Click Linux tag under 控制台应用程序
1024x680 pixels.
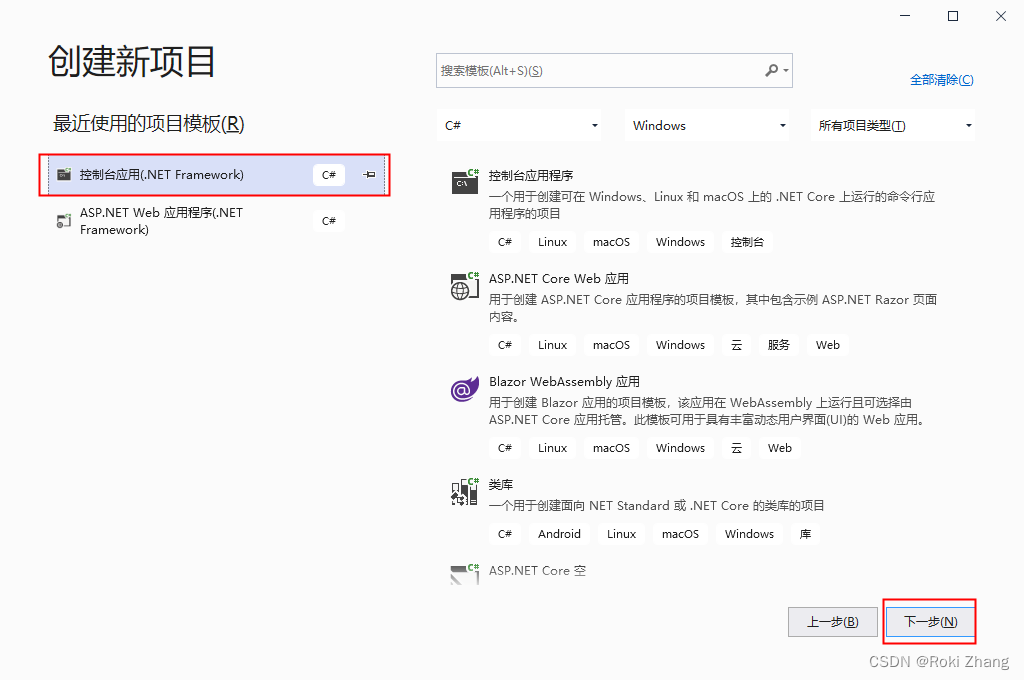[x=552, y=242]
